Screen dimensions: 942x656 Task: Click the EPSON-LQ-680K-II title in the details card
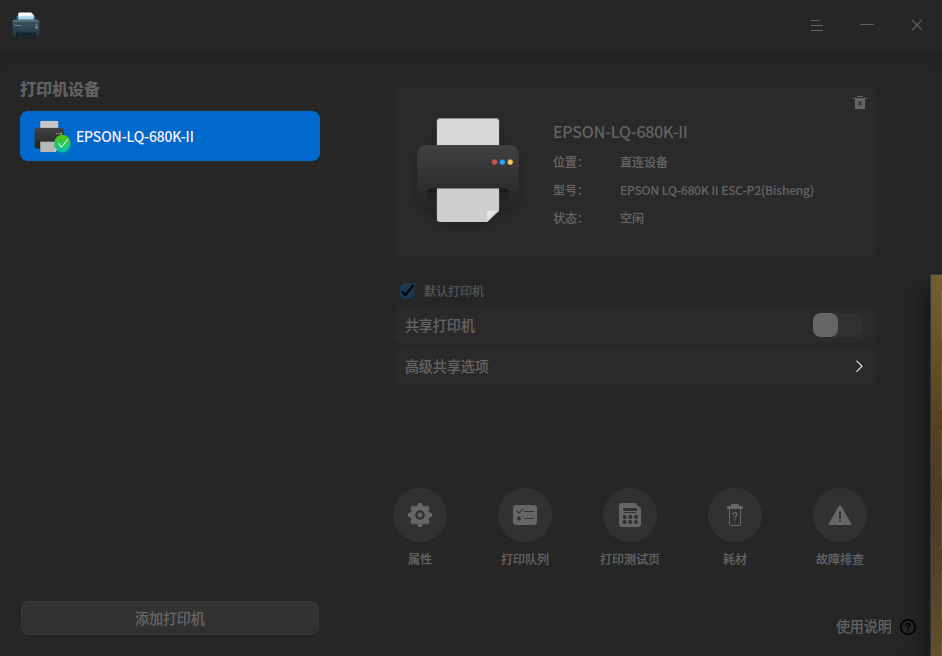pos(620,132)
